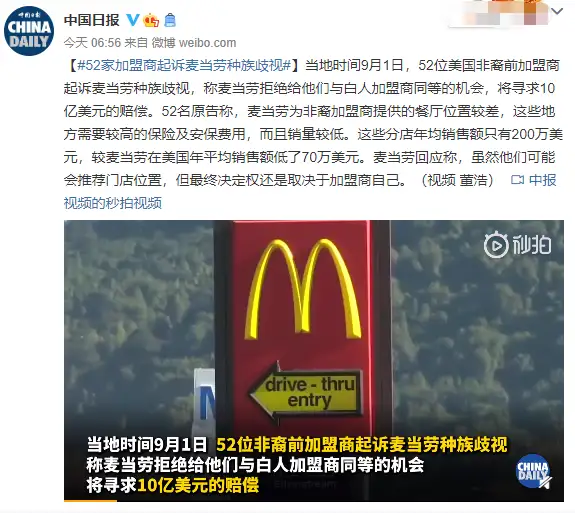Click the mute speaker icon on video watermark

click(546, 483)
